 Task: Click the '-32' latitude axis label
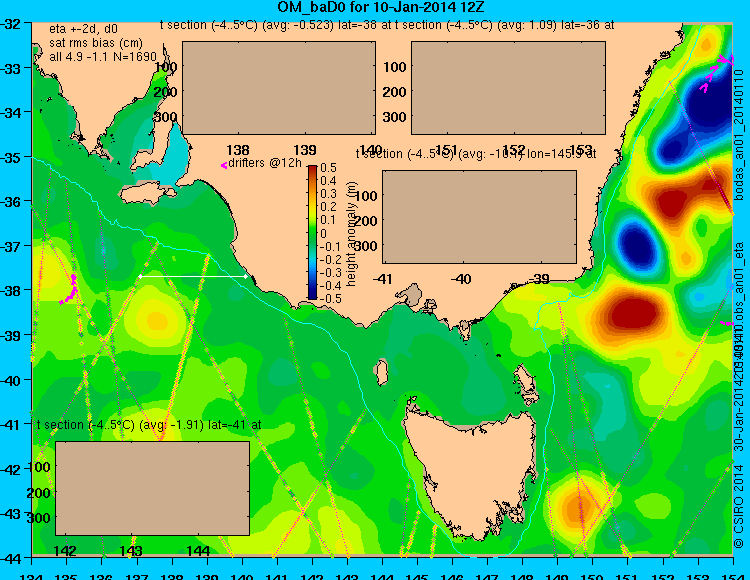(x=11, y=24)
